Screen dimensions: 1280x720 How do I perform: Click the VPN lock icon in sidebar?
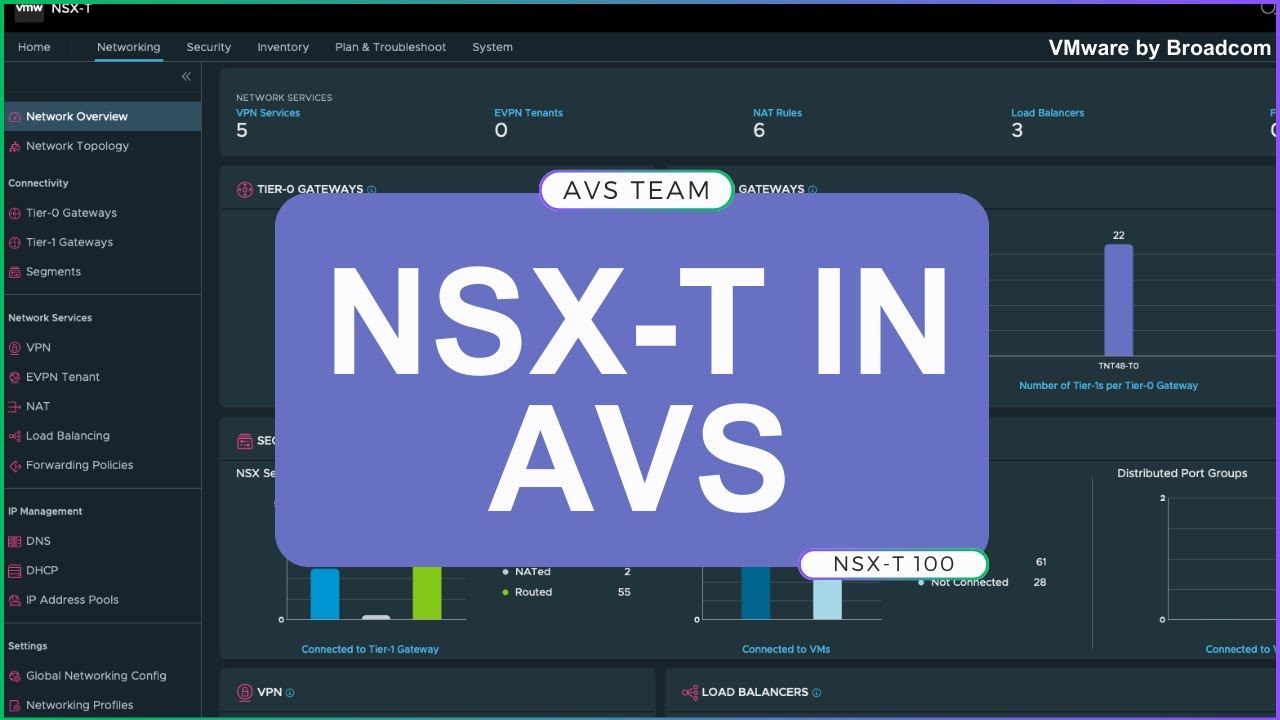tap(15, 348)
